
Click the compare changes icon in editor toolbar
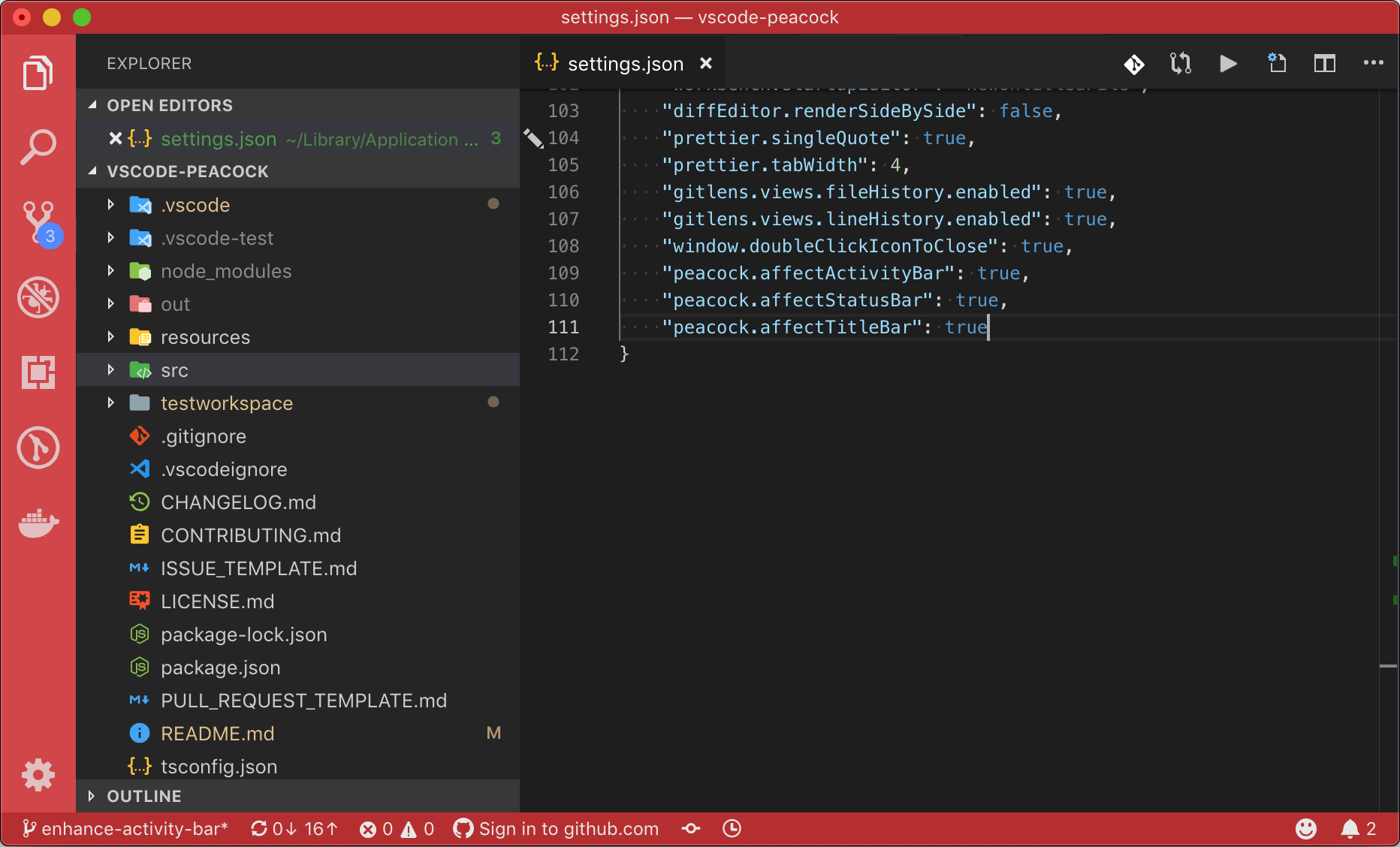pyautogui.click(x=1181, y=64)
